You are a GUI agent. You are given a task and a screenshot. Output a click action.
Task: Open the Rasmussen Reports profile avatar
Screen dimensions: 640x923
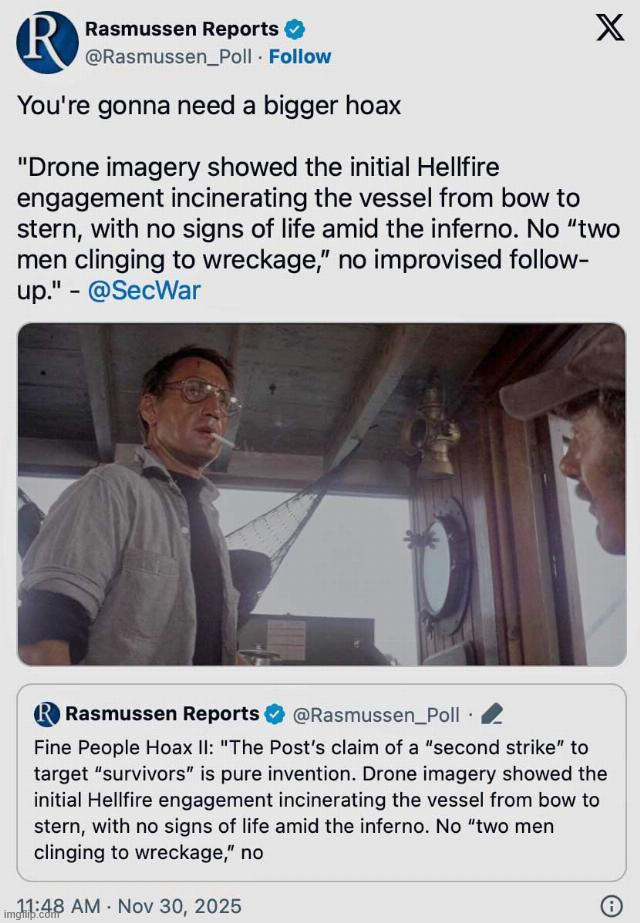47,42
